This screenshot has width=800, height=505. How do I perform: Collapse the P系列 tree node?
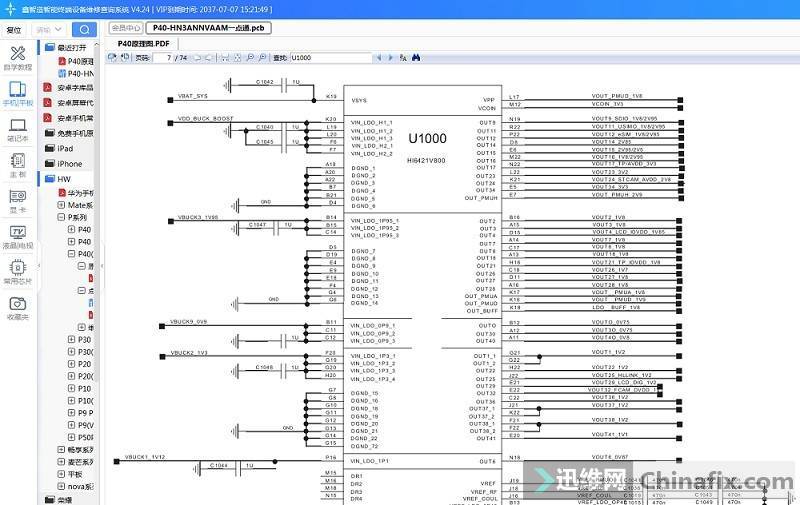[x=61, y=217]
